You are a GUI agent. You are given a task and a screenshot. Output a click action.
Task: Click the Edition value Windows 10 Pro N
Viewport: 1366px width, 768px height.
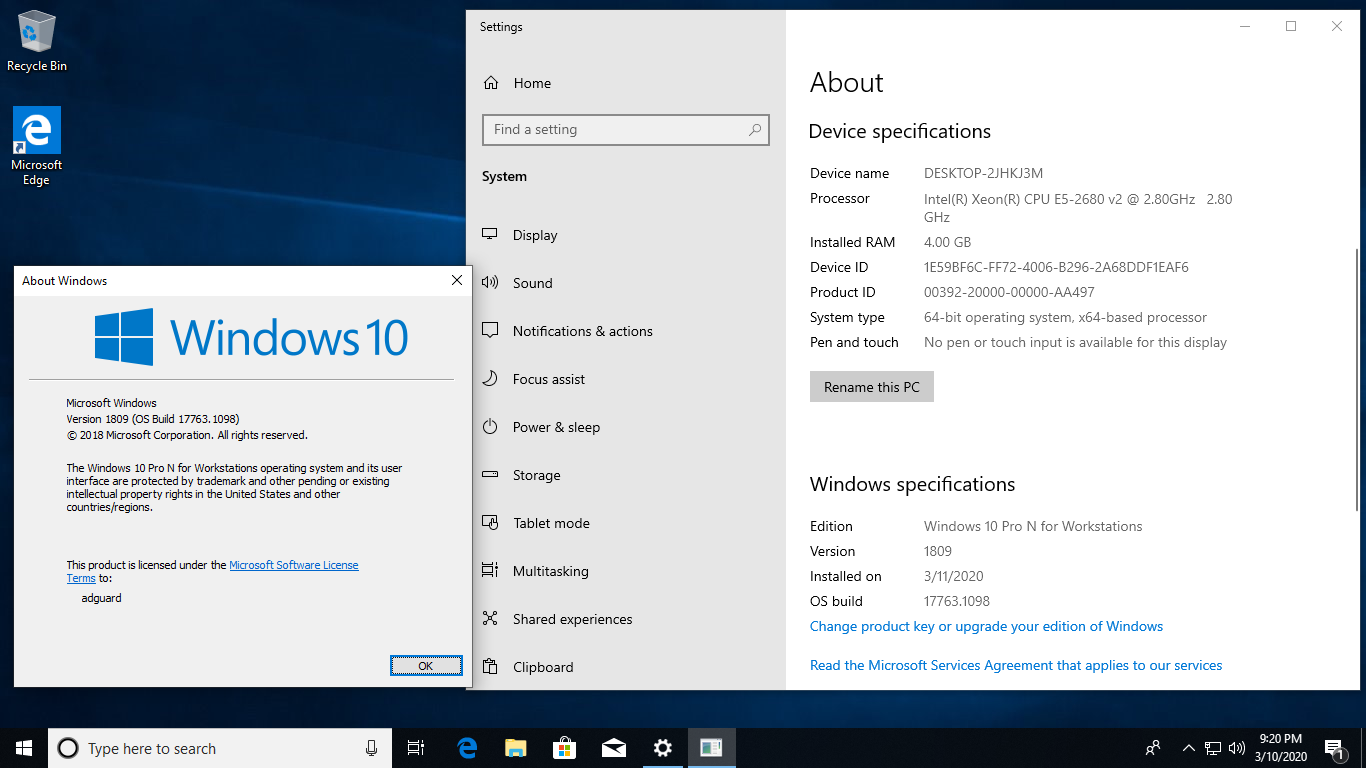click(1033, 526)
